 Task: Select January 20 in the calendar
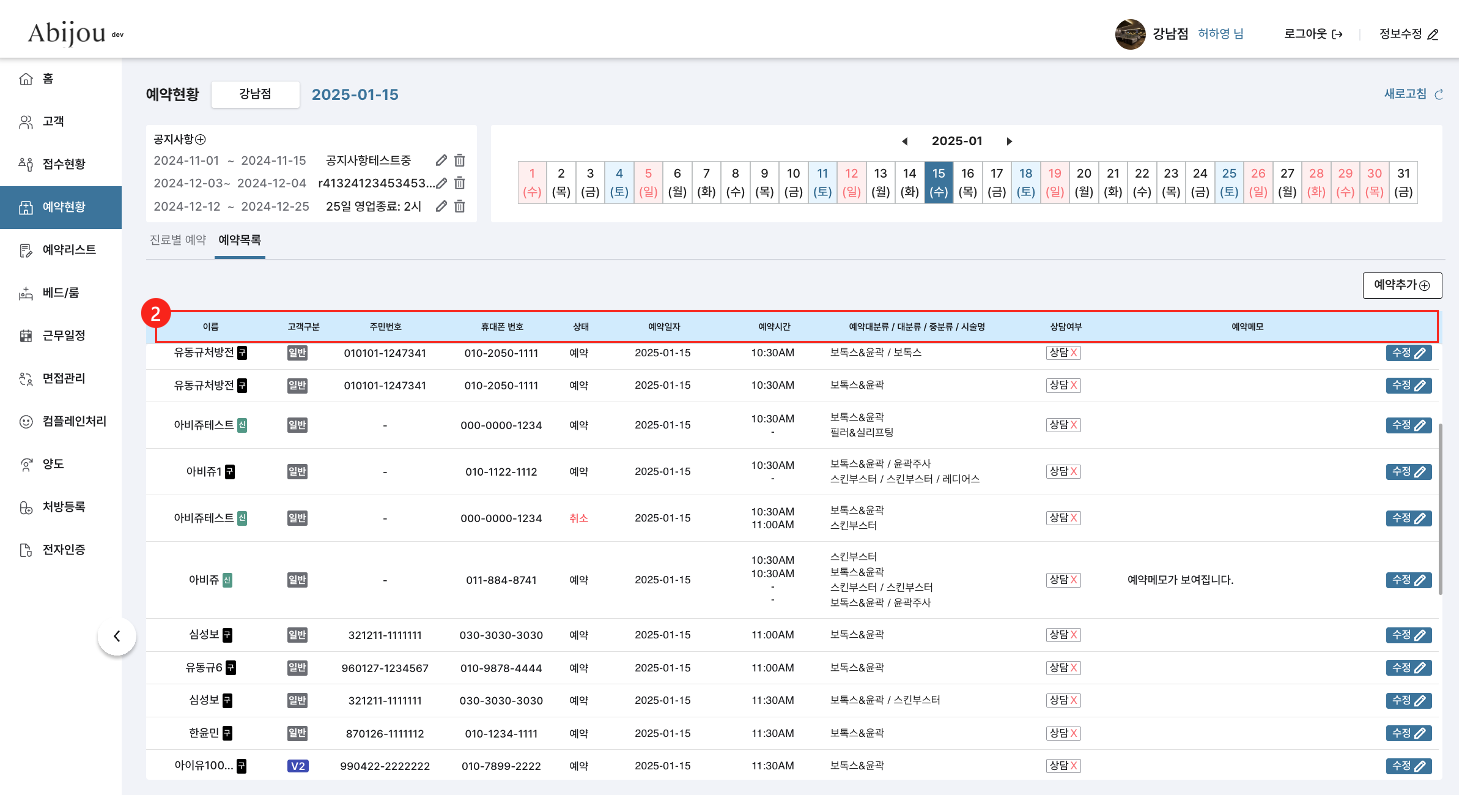pyautogui.click(x=1083, y=182)
